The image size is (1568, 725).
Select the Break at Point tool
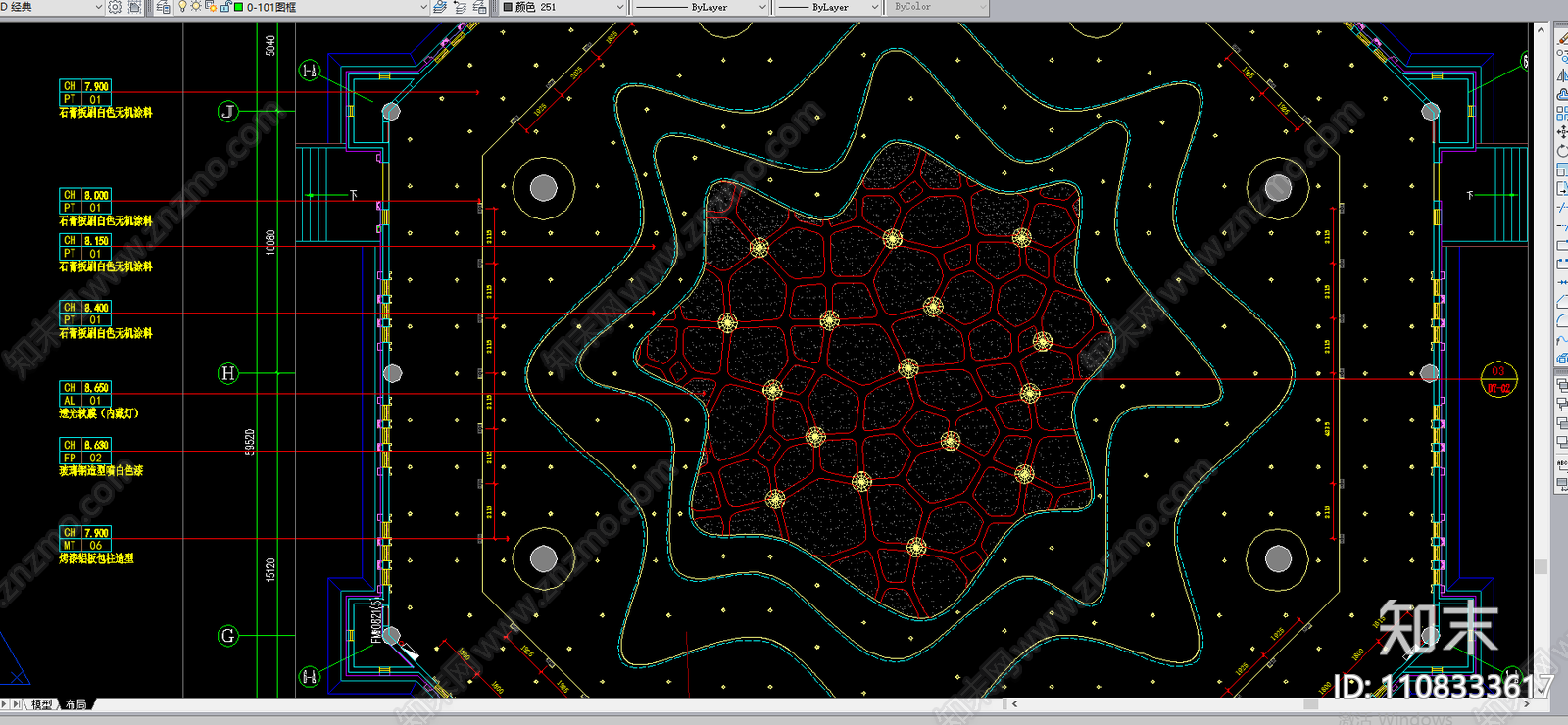point(1561,244)
